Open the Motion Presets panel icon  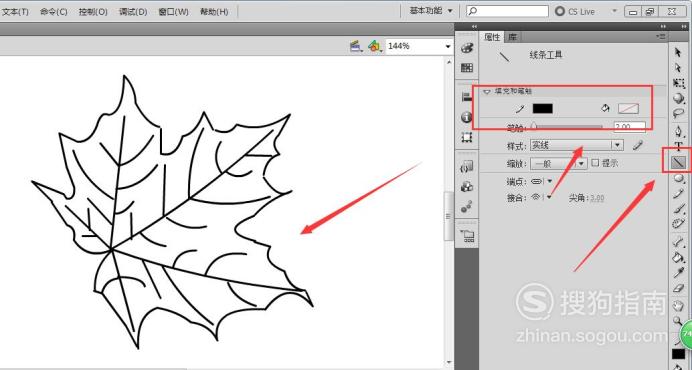(467, 206)
